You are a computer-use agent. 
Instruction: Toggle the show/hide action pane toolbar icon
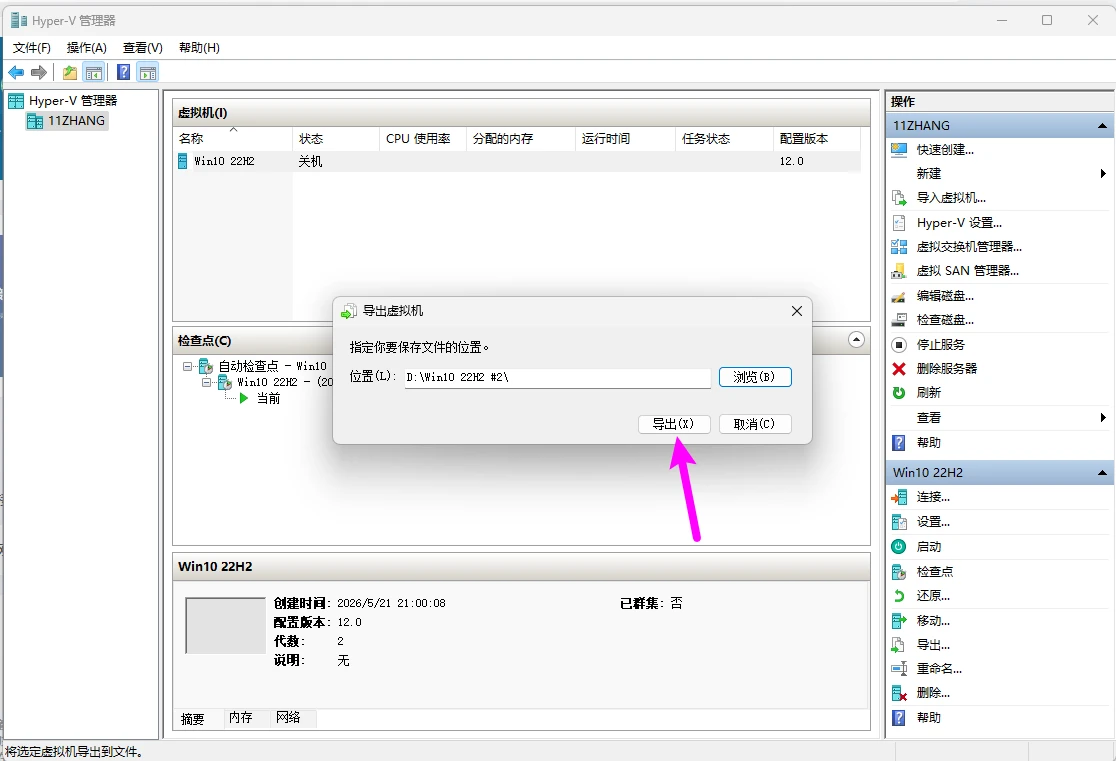pyautogui.click(x=148, y=73)
